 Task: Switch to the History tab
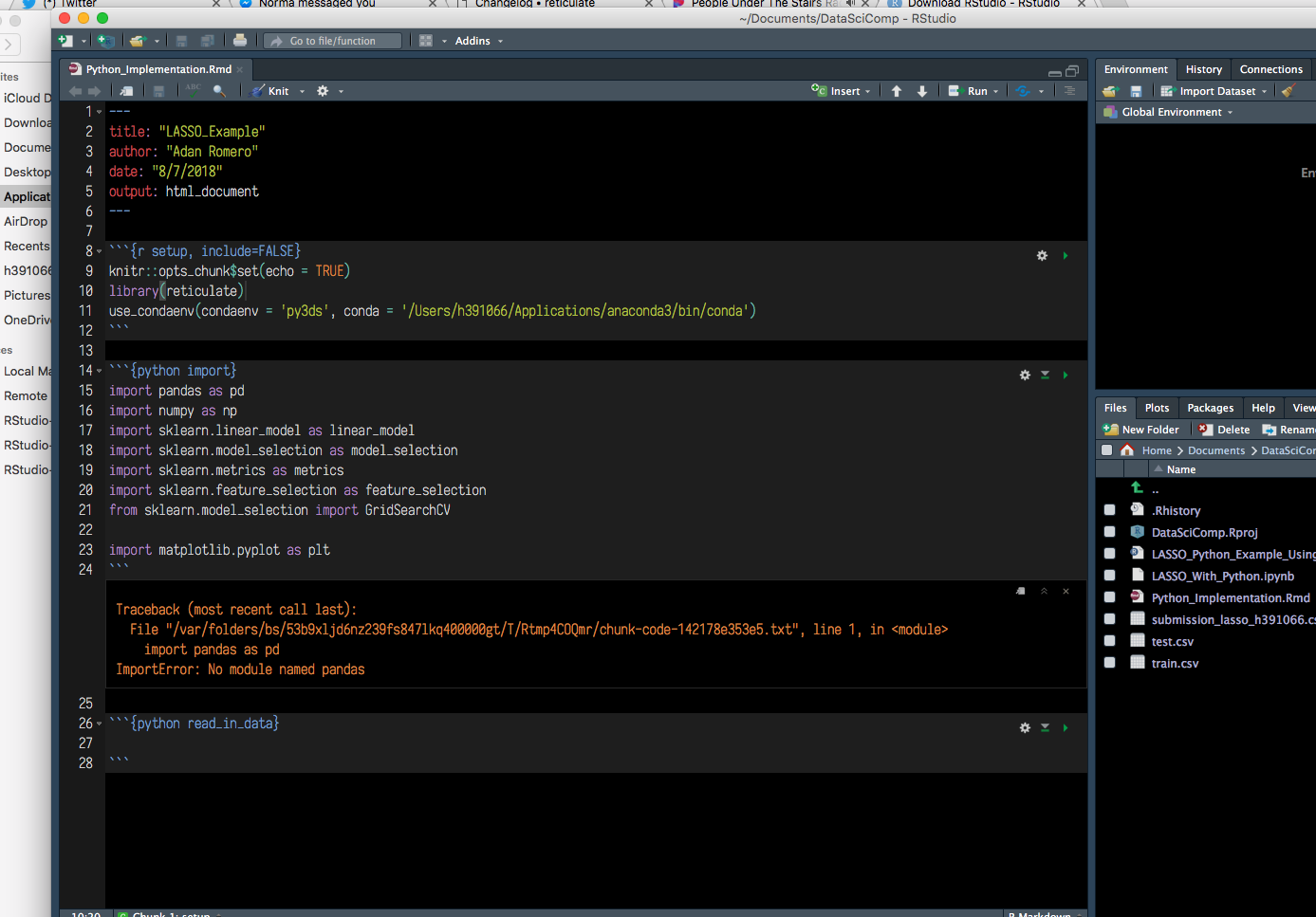[x=1203, y=68]
